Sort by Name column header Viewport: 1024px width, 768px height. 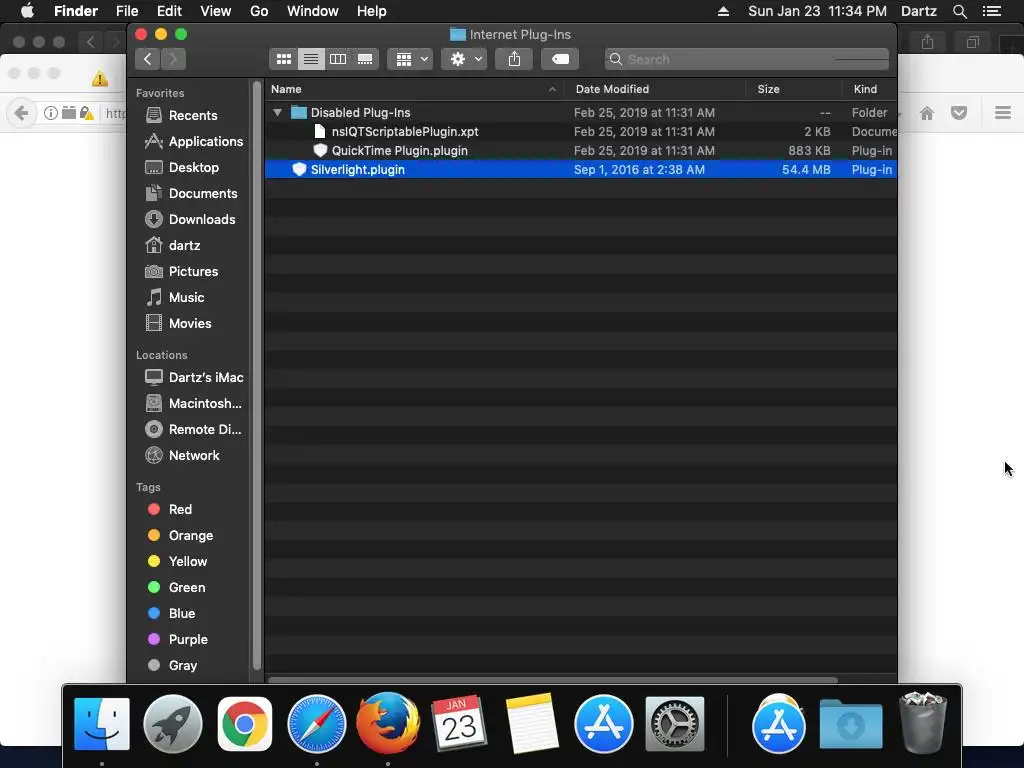coord(415,89)
